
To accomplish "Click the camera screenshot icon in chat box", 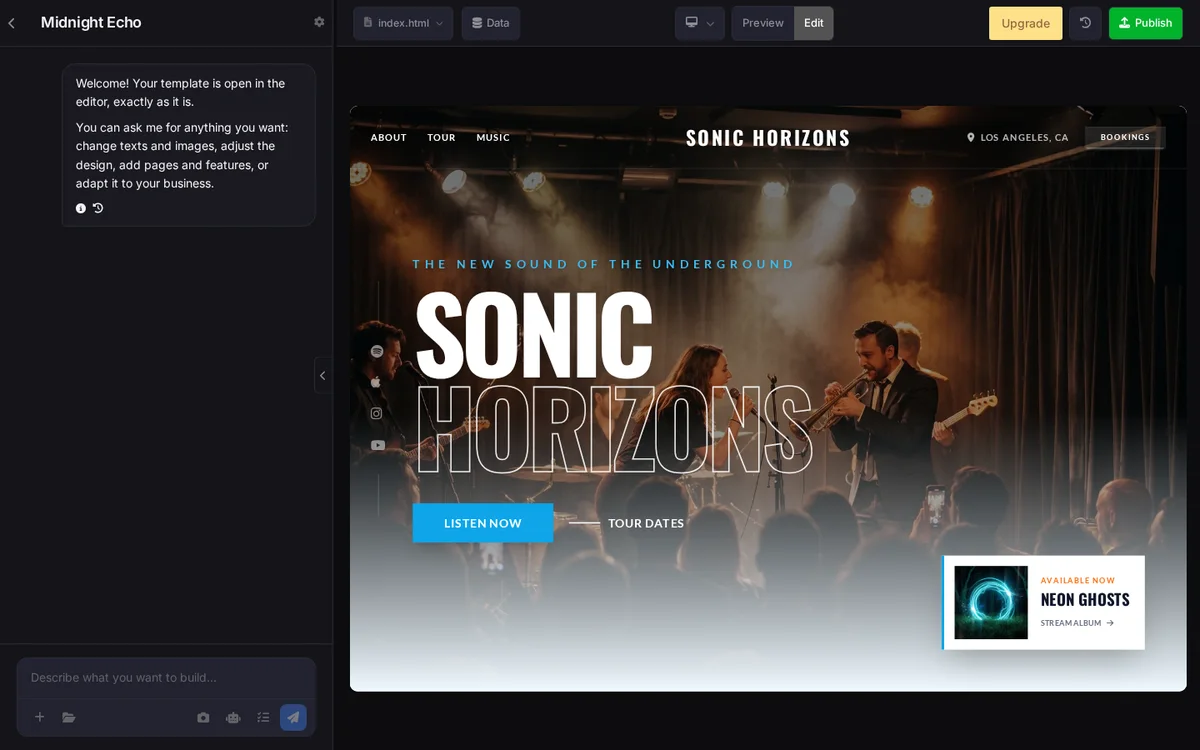I will pyautogui.click(x=204, y=717).
